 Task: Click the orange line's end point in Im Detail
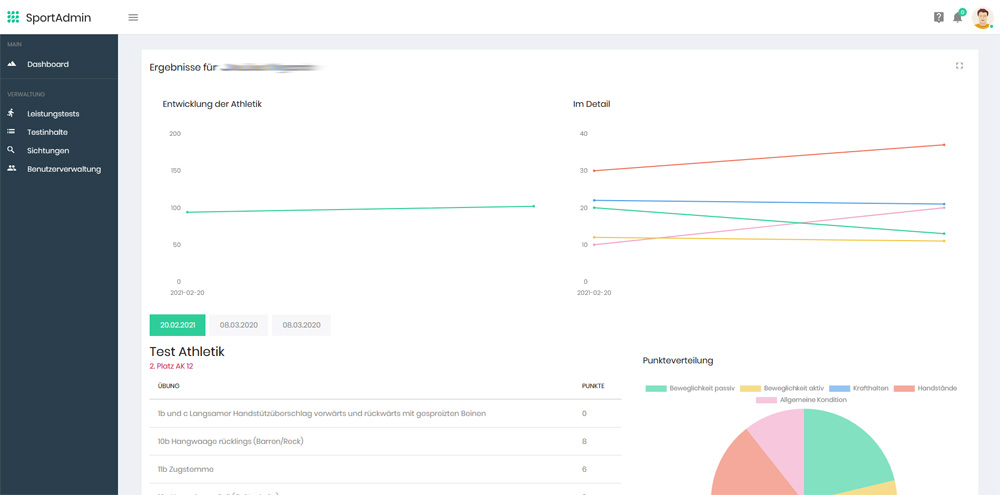point(944,145)
